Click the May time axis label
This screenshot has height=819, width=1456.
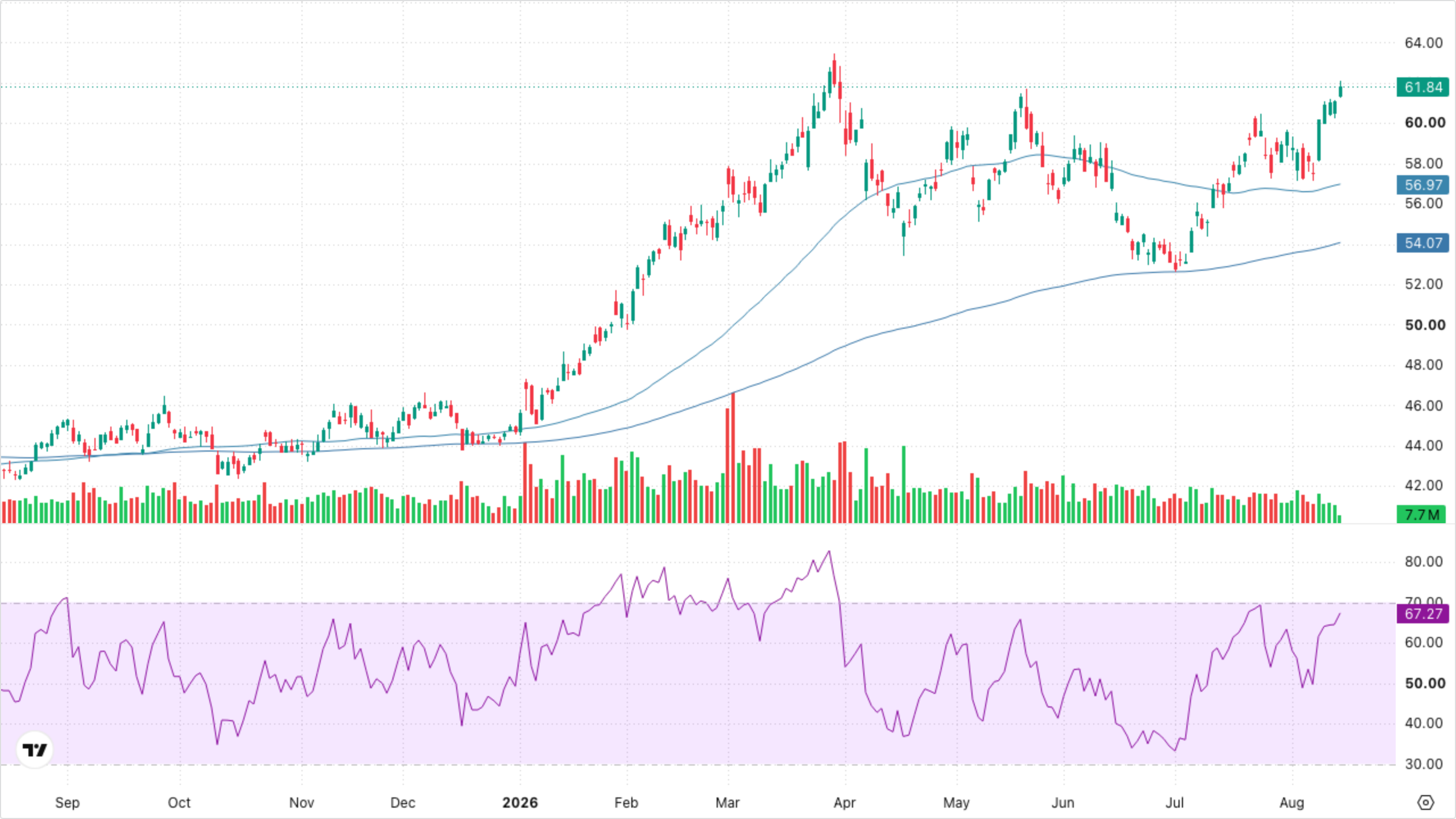[x=956, y=803]
